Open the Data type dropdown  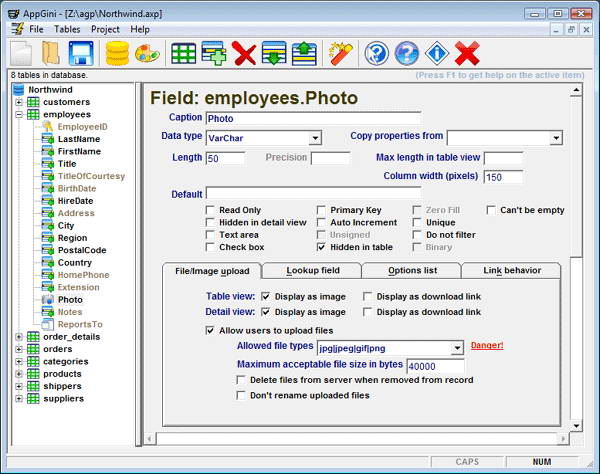click(x=315, y=138)
